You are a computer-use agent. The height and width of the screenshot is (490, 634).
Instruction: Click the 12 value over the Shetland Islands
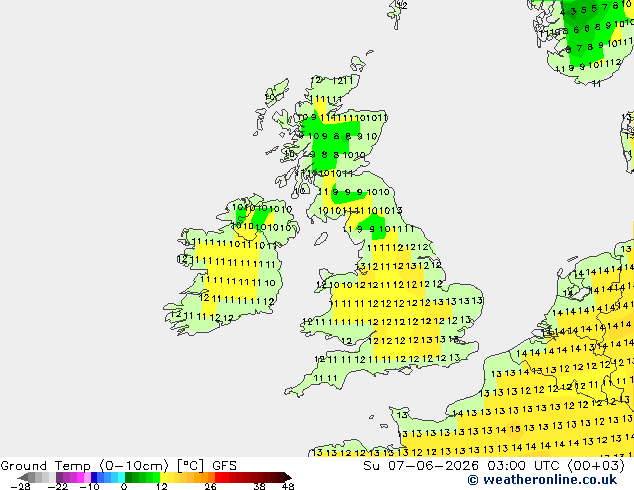coord(402,5)
